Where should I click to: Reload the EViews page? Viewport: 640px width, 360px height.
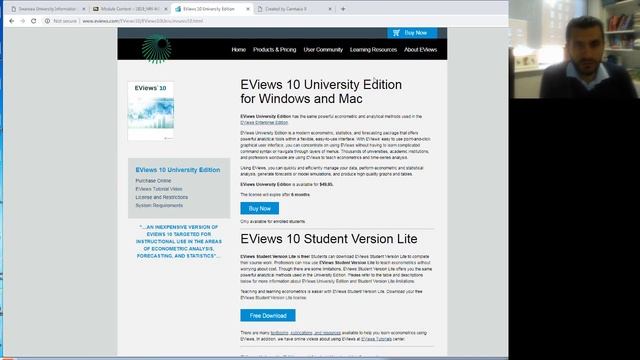point(33,21)
